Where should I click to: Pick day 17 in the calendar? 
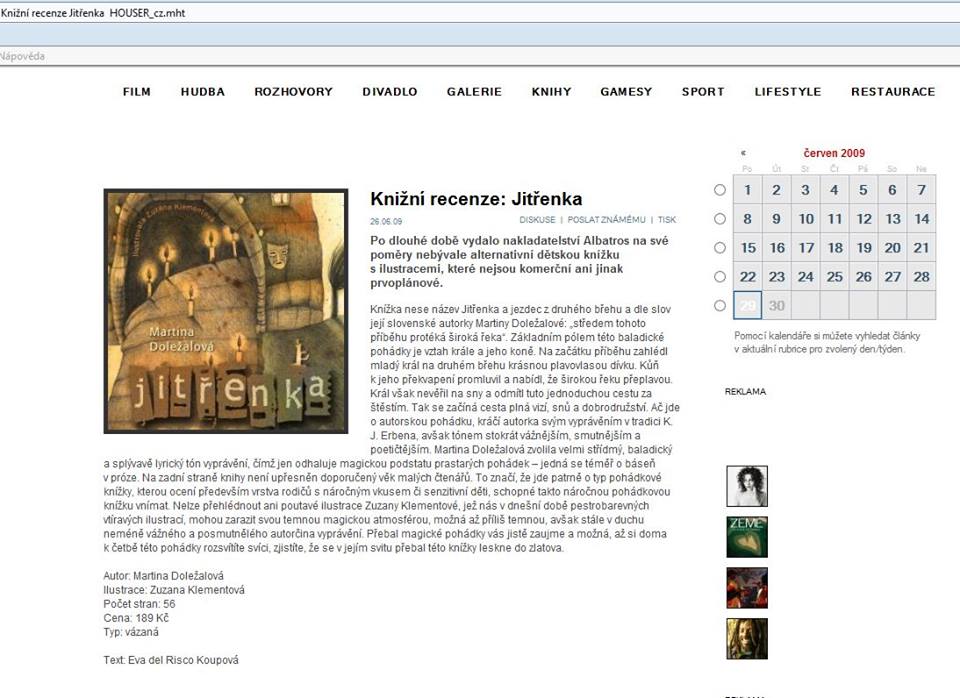click(x=806, y=248)
